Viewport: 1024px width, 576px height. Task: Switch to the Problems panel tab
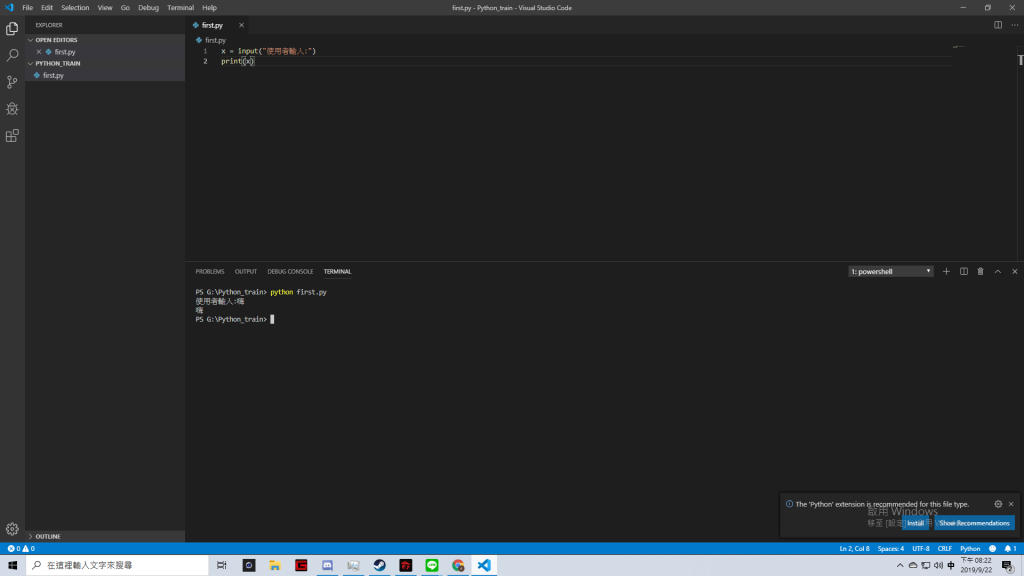pyautogui.click(x=210, y=272)
